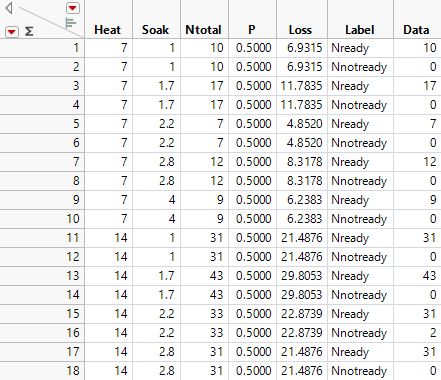
Task: Click Loss value 8.3178 in row 7
Action: pos(305,162)
